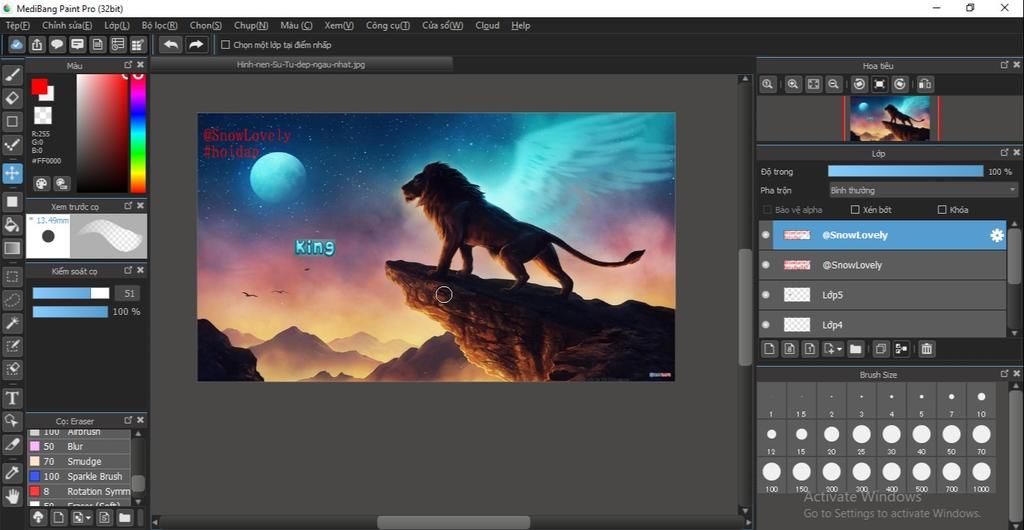Duplicate layer icon in Layers panel
The height and width of the screenshot is (530, 1024).
[x=881, y=349]
